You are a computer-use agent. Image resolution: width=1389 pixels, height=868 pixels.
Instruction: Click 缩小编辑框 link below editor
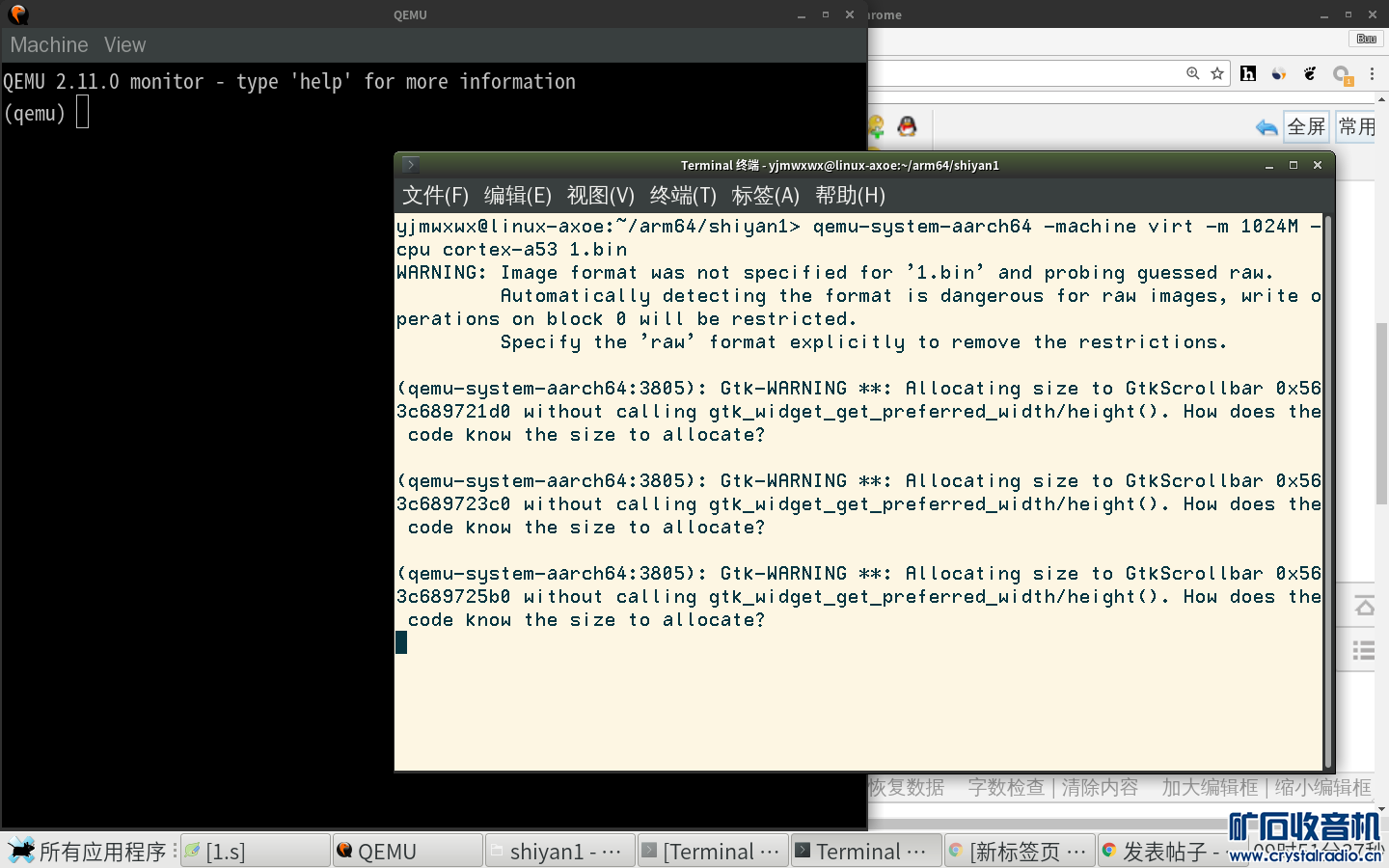tap(1323, 787)
